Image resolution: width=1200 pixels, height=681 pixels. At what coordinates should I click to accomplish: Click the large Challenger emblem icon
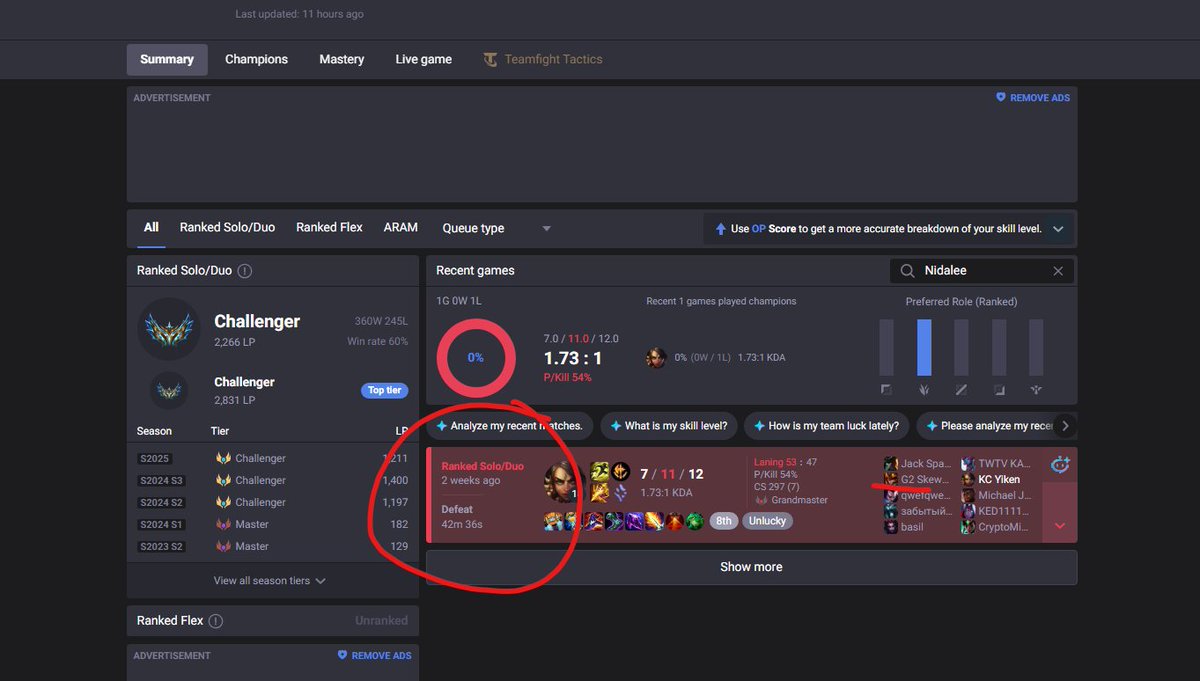[x=169, y=329]
